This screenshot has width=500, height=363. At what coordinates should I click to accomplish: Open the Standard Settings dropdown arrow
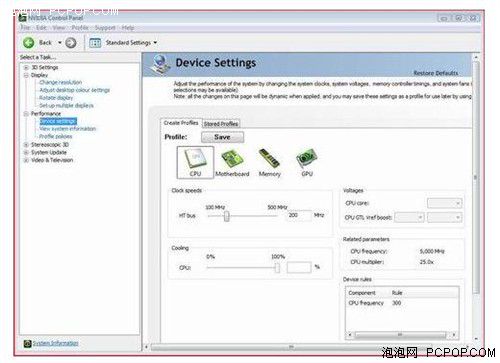(155, 43)
